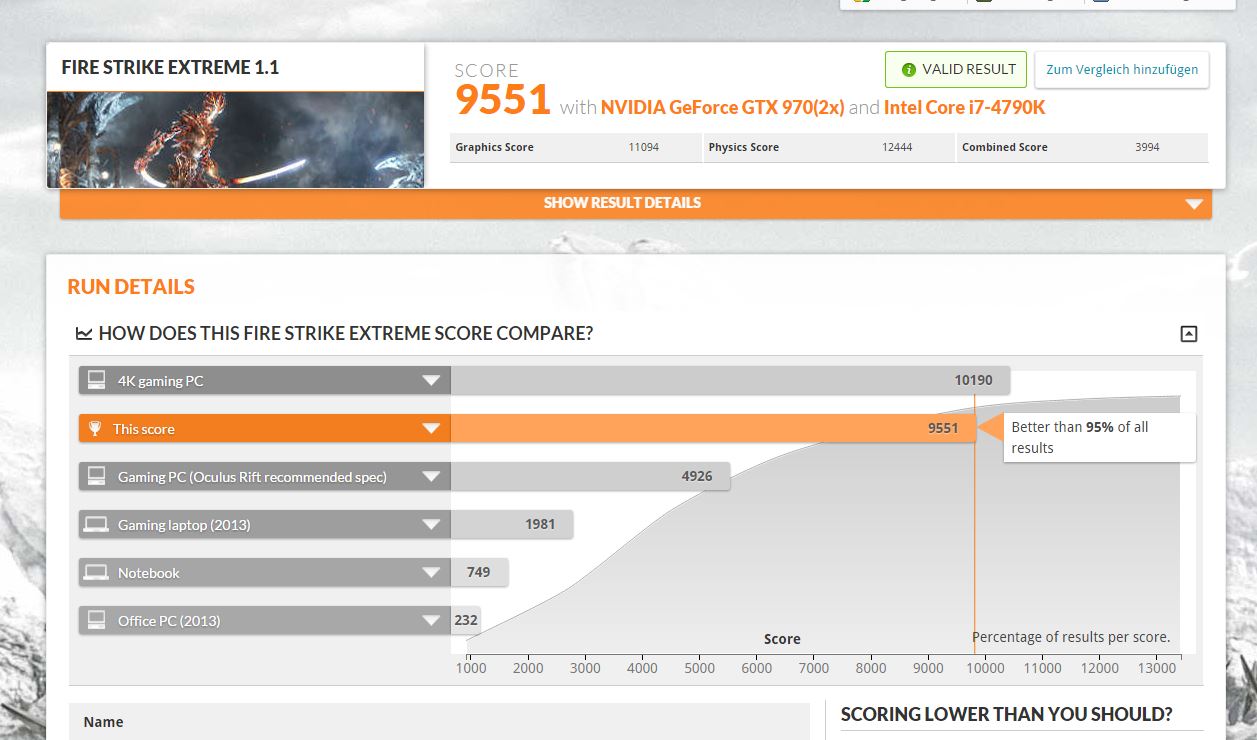Click the Gaming laptop (2013) laptop icon
Screen dimensions: 1257x740
pyautogui.click(x=96, y=524)
